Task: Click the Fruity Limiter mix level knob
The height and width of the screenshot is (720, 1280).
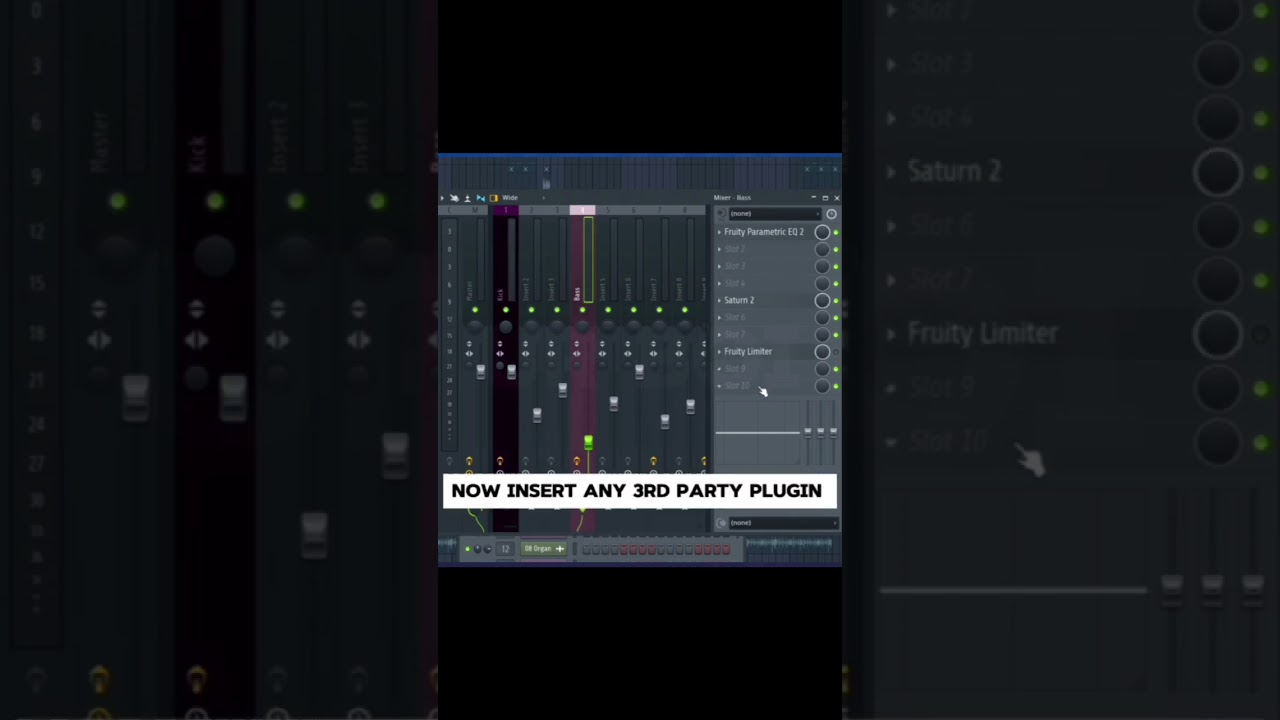Action: [x=822, y=352]
